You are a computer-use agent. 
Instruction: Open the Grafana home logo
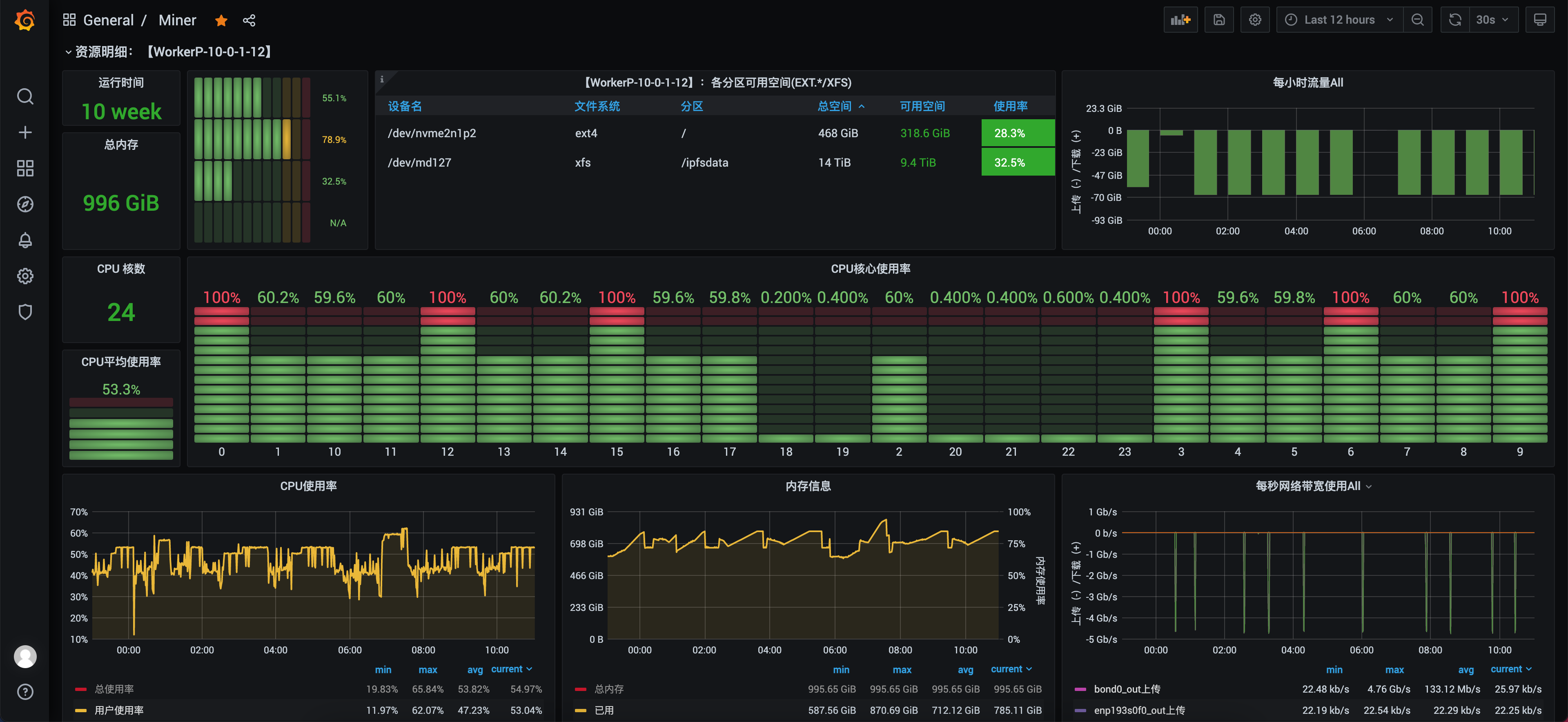tap(25, 20)
